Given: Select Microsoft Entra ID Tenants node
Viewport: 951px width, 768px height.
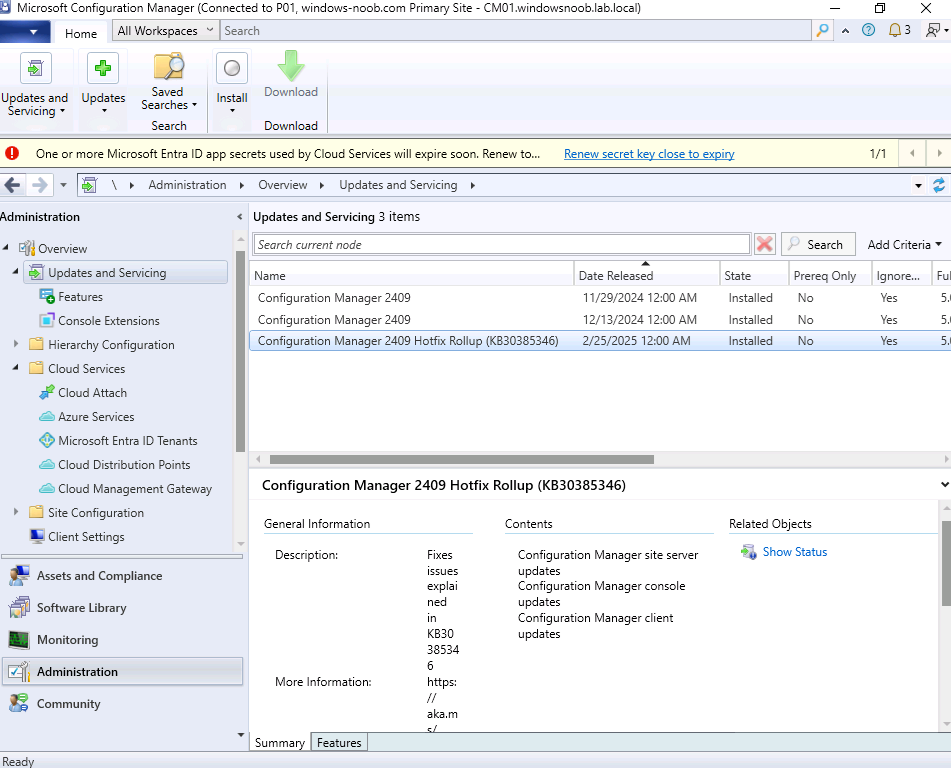Looking at the screenshot, I should 127,440.
